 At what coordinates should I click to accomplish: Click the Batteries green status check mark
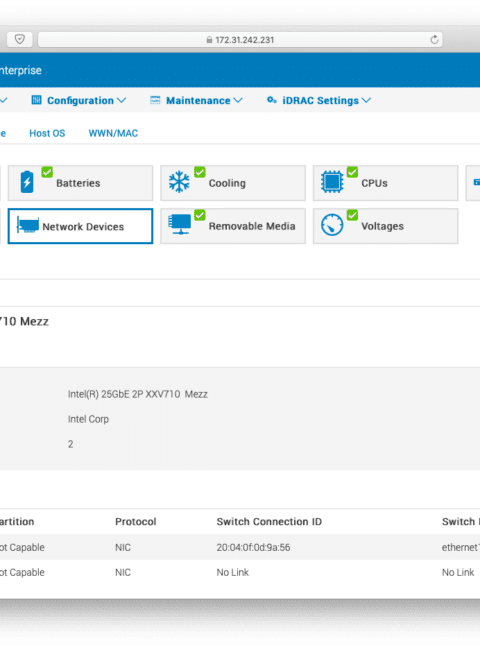point(47,172)
